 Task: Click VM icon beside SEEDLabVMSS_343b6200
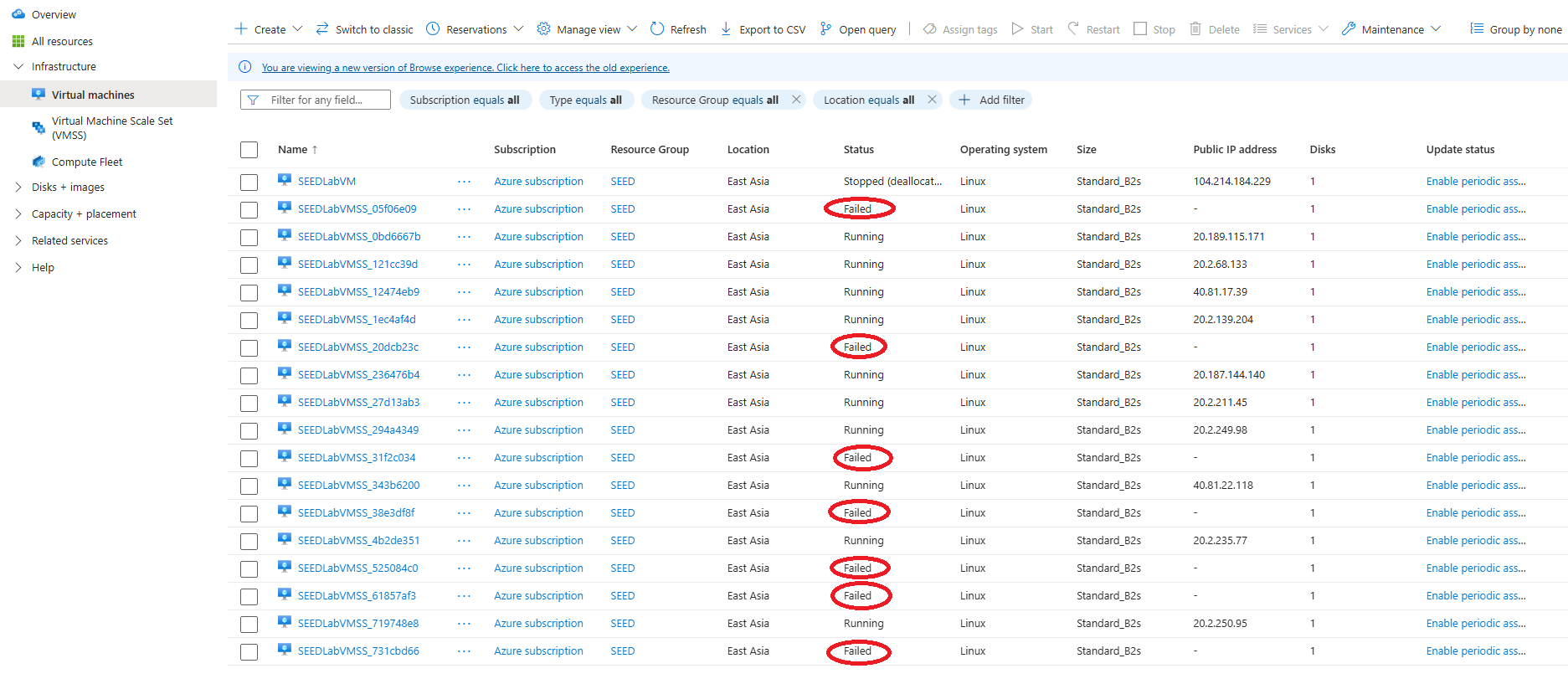click(x=285, y=484)
